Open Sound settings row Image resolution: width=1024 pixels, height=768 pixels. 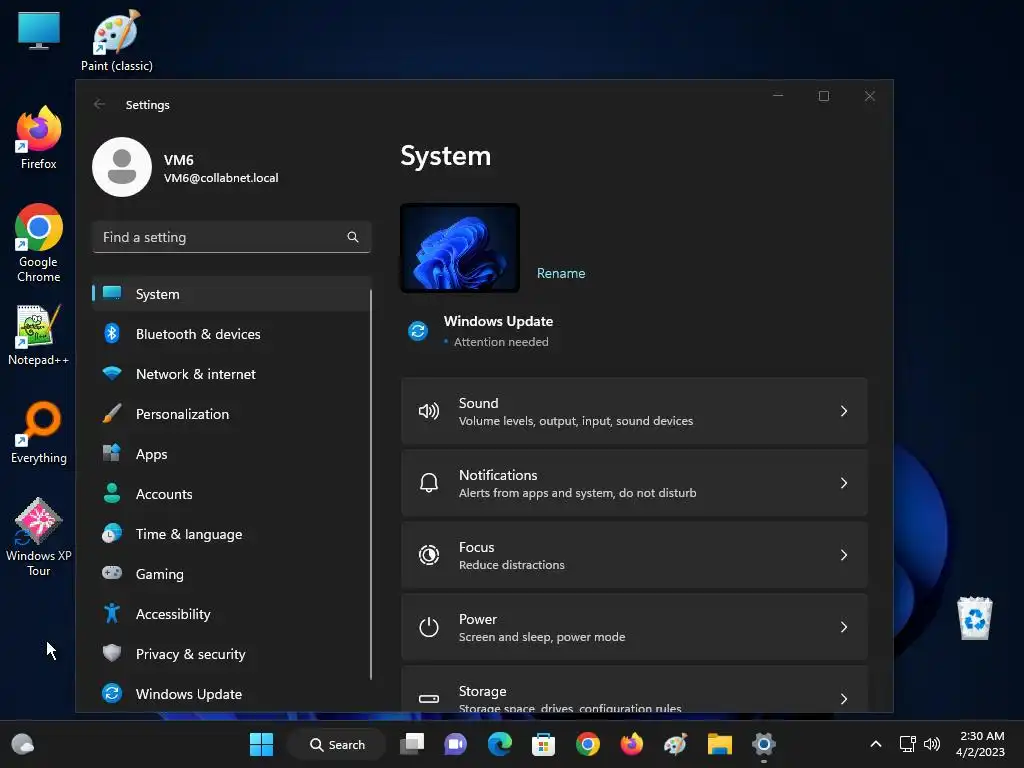click(x=634, y=411)
